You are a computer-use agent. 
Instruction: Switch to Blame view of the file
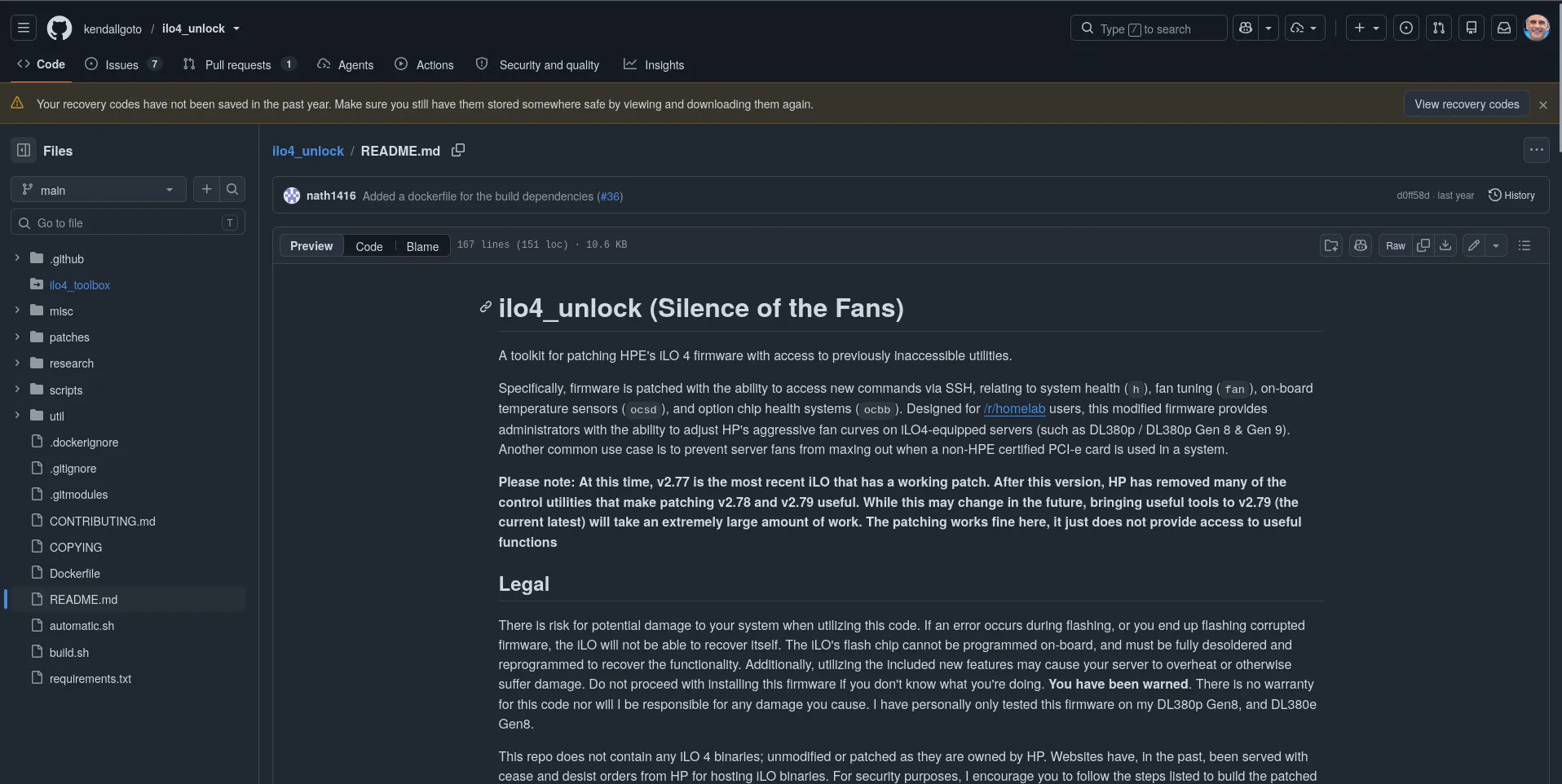422,246
